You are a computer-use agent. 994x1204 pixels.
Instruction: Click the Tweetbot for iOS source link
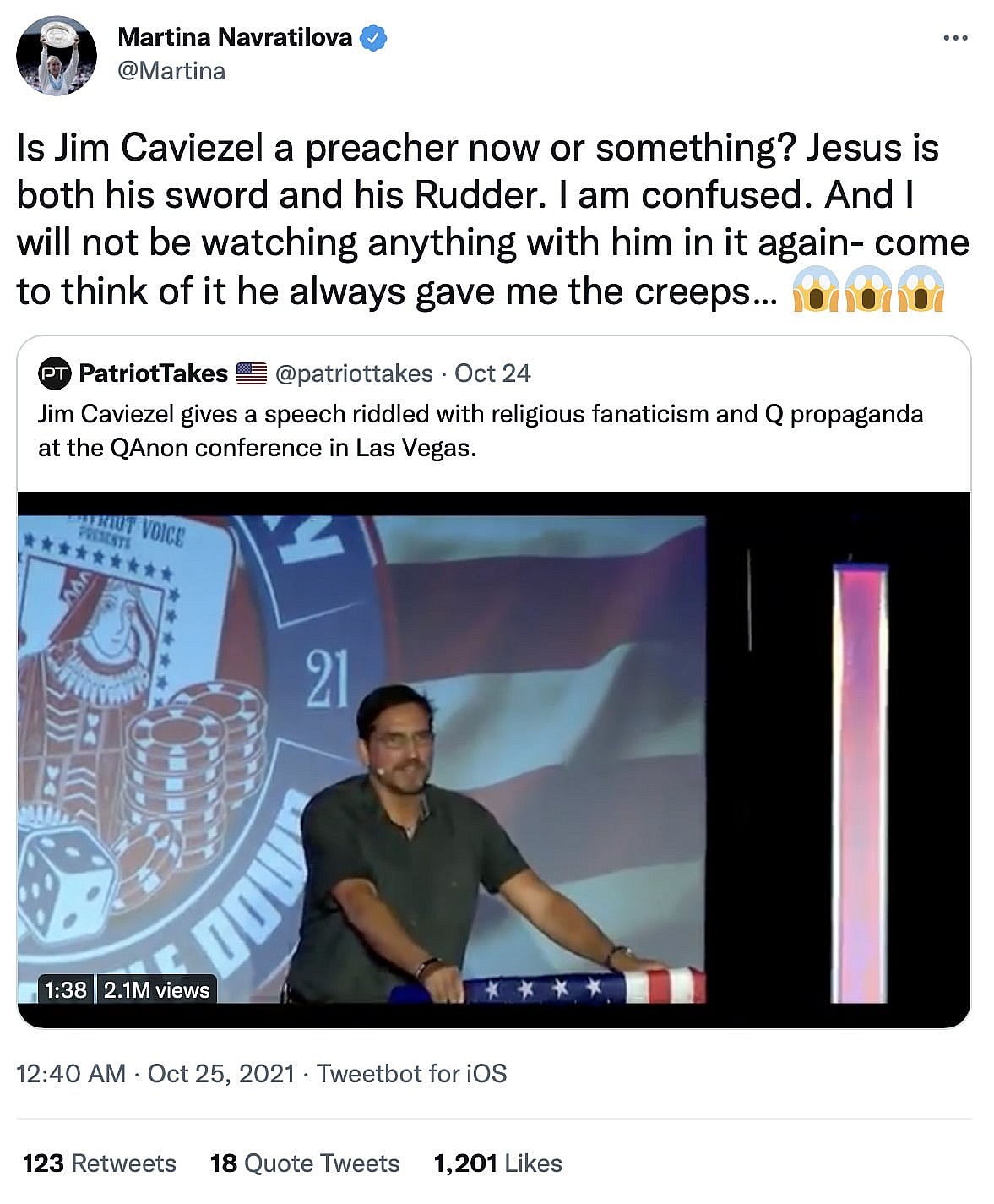[x=411, y=1074]
